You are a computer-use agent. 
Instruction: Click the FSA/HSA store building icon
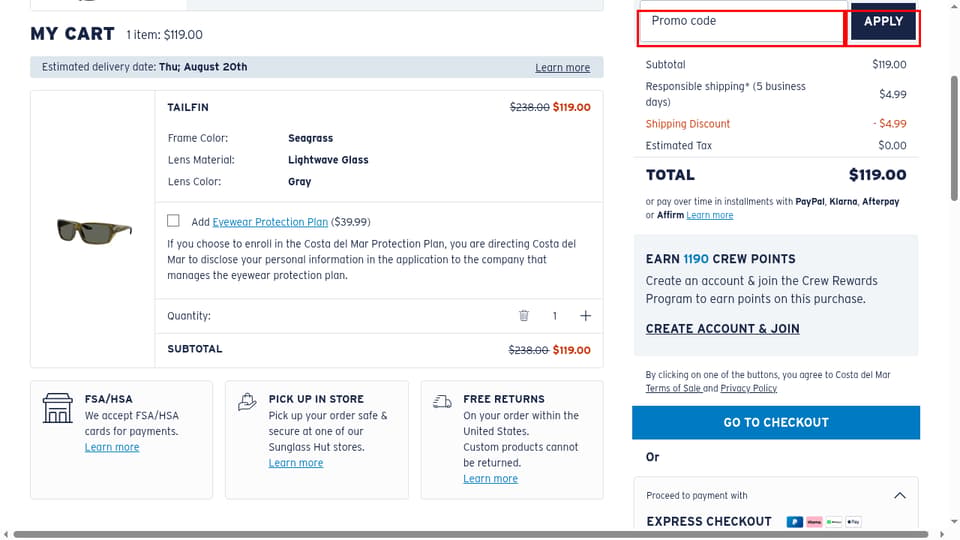pyautogui.click(x=58, y=408)
